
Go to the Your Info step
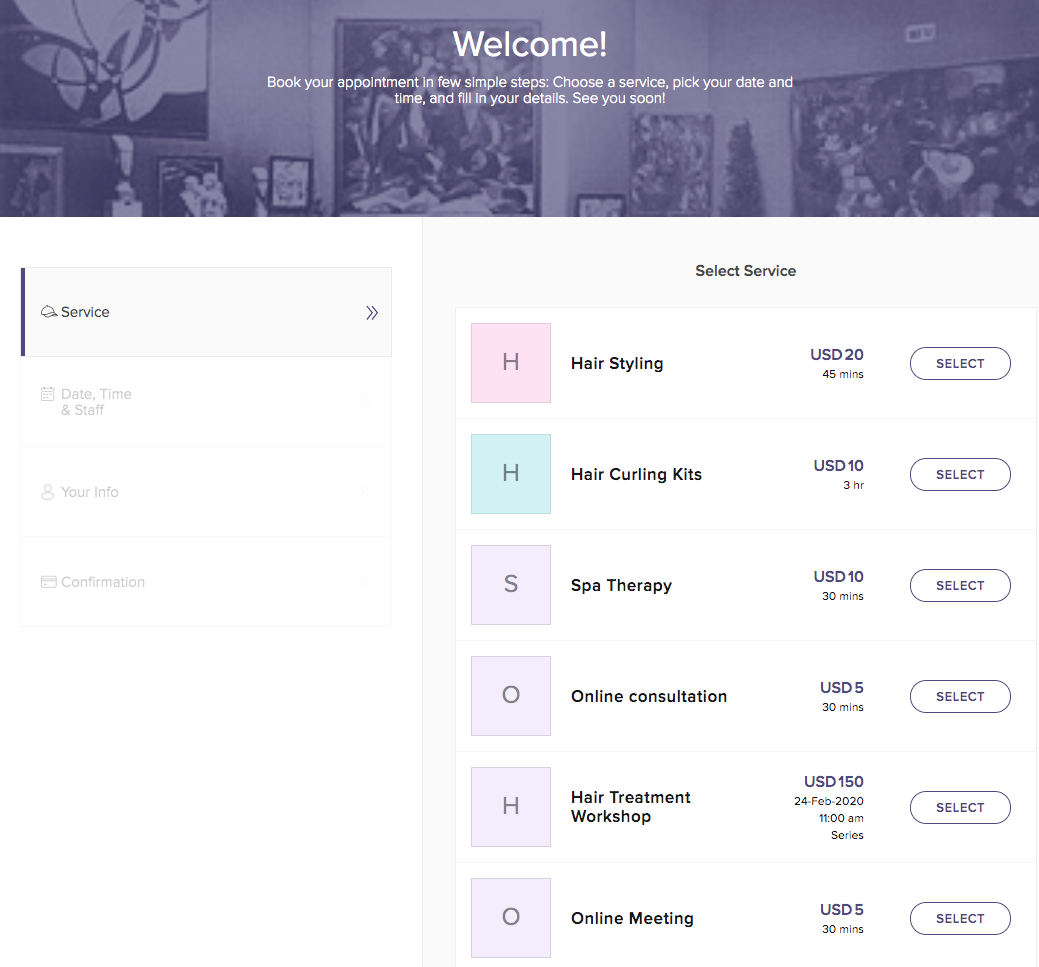tap(90, 492)
